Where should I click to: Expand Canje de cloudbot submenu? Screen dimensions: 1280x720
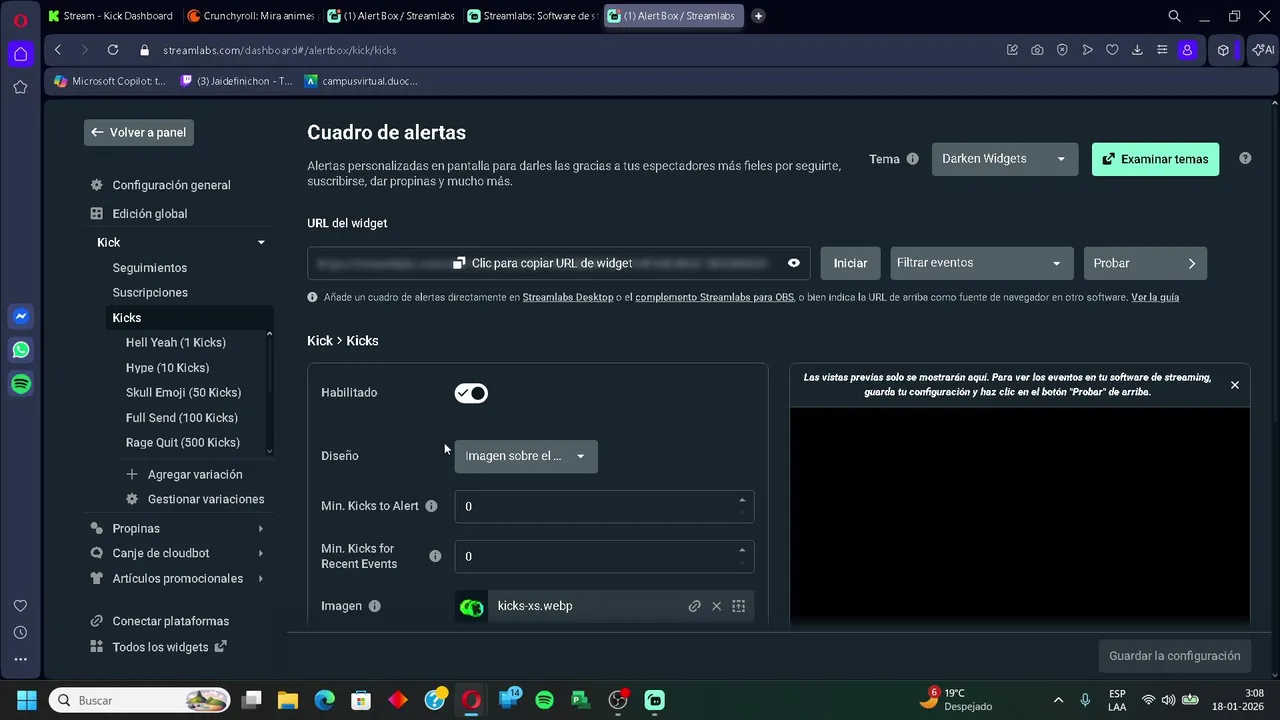(x=261, y=553)
